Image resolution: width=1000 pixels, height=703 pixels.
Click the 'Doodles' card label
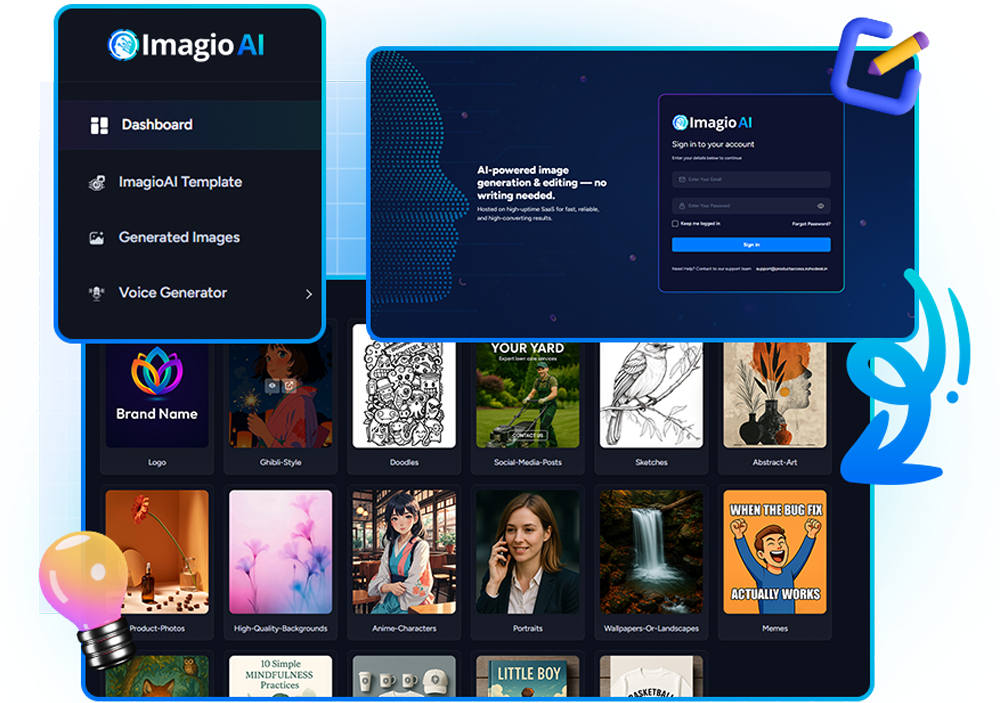click(404, 462)
